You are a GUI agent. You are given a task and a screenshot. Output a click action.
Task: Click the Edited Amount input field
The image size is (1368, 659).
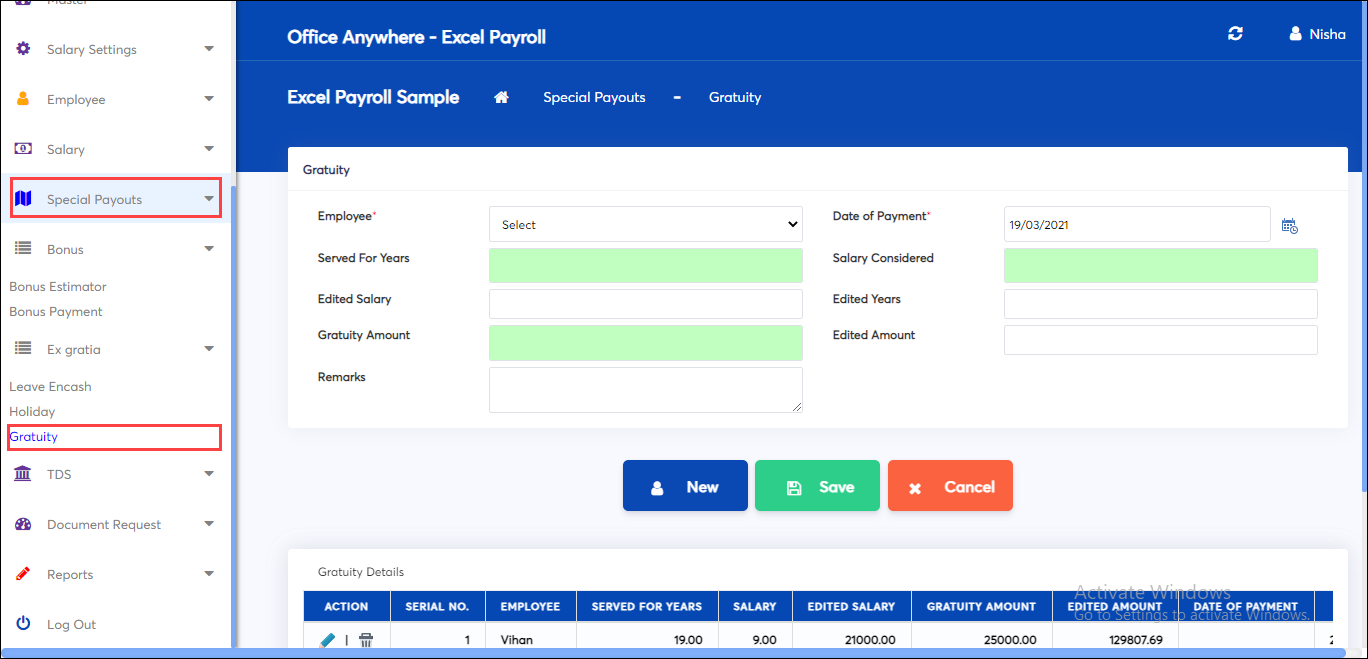[x=1160, y=340]
